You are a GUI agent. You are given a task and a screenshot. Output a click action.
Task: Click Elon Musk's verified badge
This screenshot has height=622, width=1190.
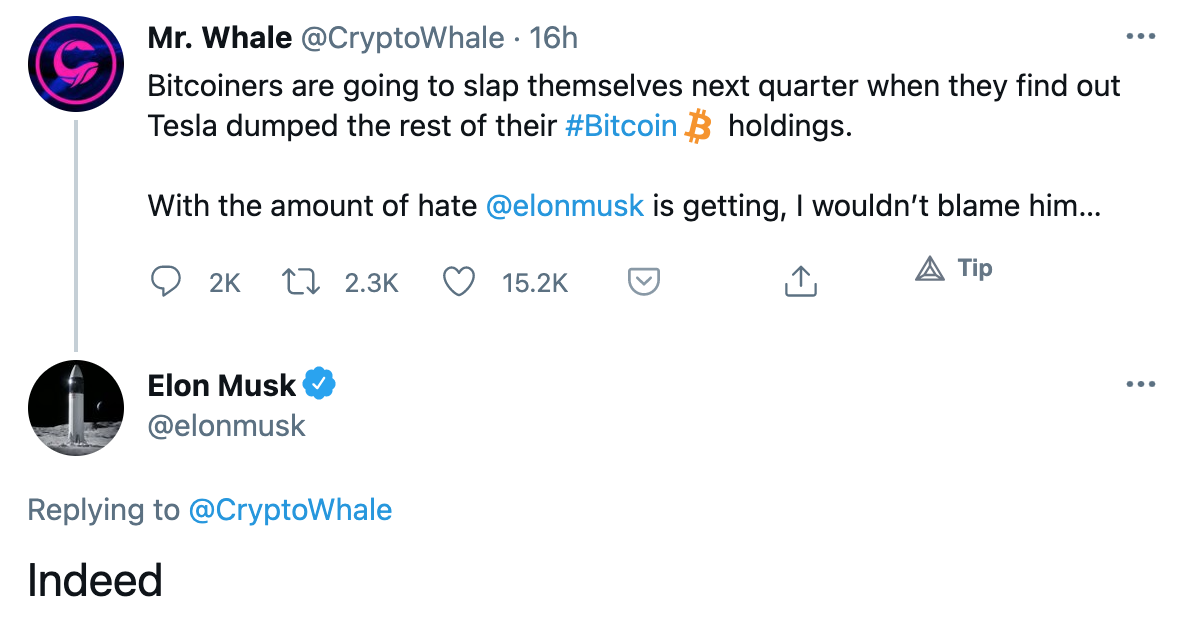click(319, 384)
